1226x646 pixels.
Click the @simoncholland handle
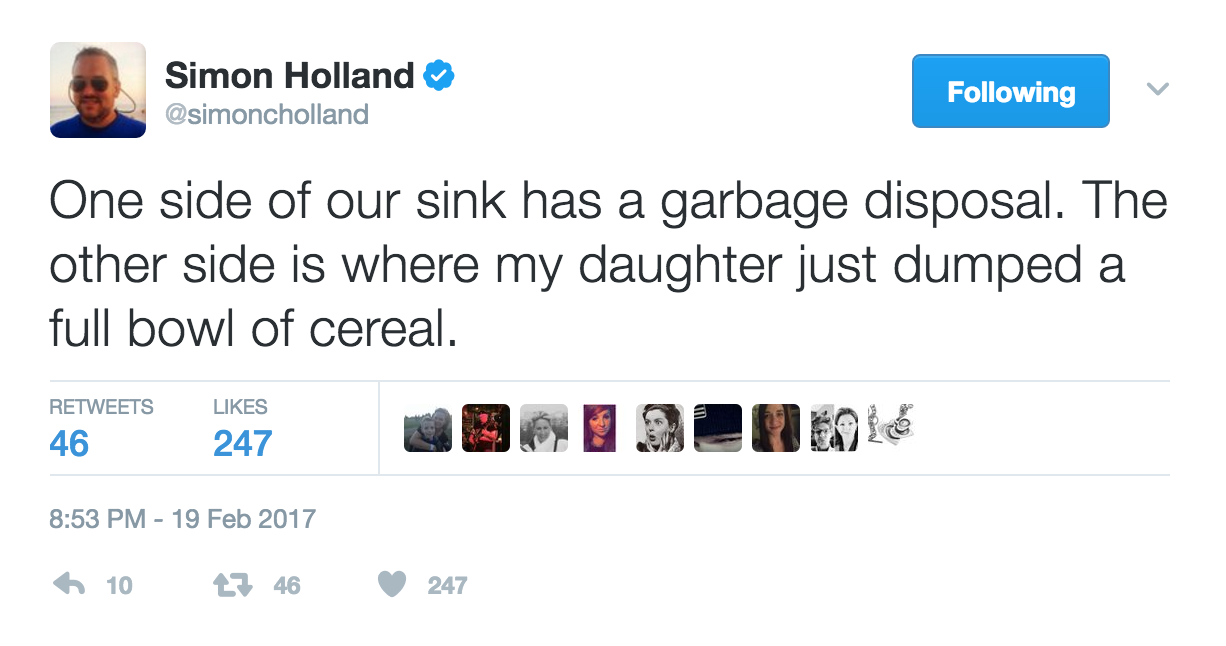(x=266, y=115)
